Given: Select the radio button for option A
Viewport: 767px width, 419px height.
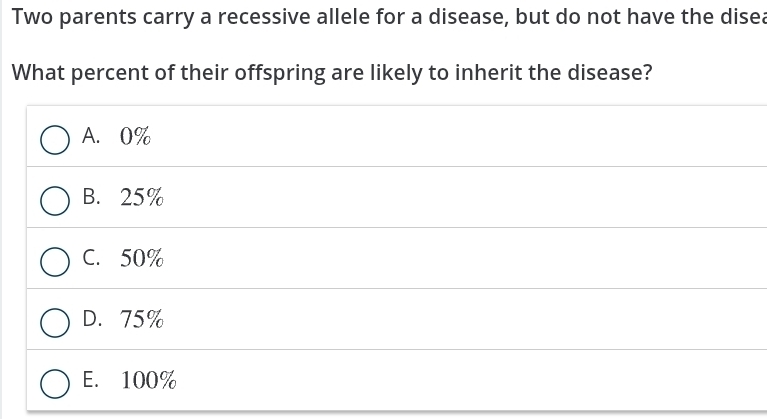Looking at the screenshot, I should tap(55, 140).
